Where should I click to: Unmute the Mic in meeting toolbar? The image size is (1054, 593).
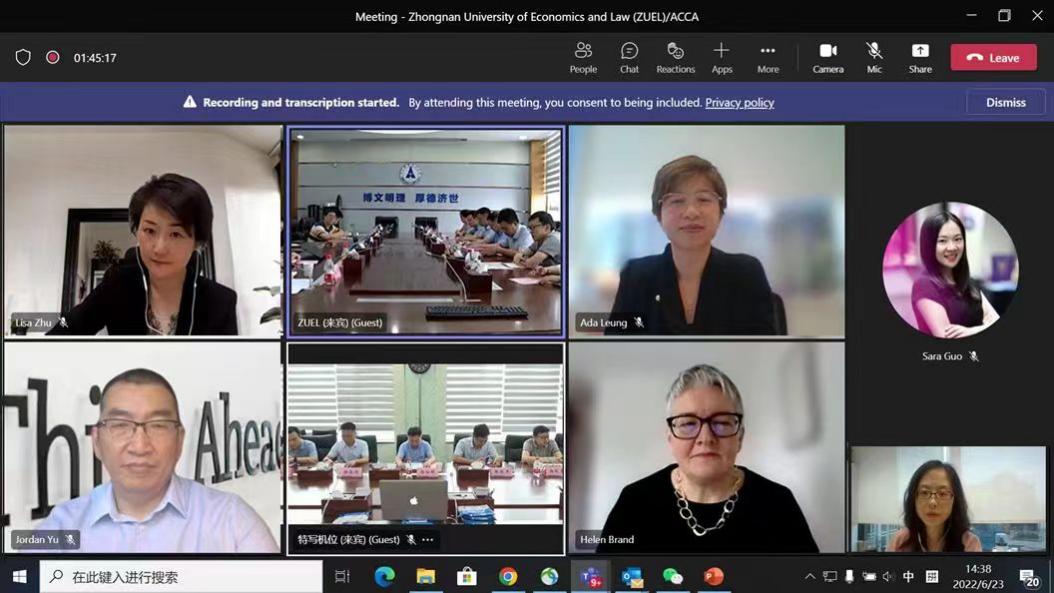(874, 57)
